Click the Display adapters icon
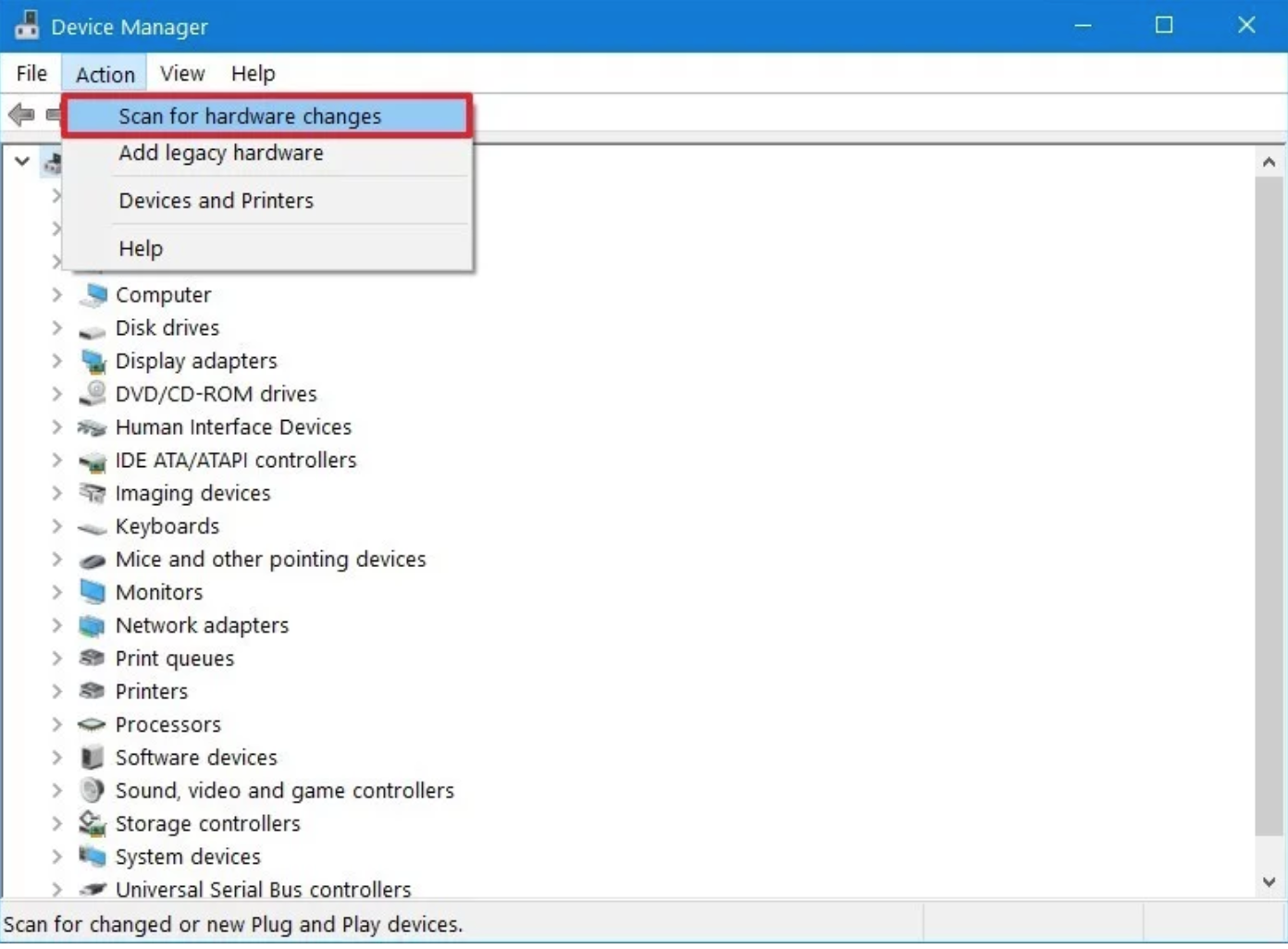Screen dimensions: 1288x949 point(93,361)
